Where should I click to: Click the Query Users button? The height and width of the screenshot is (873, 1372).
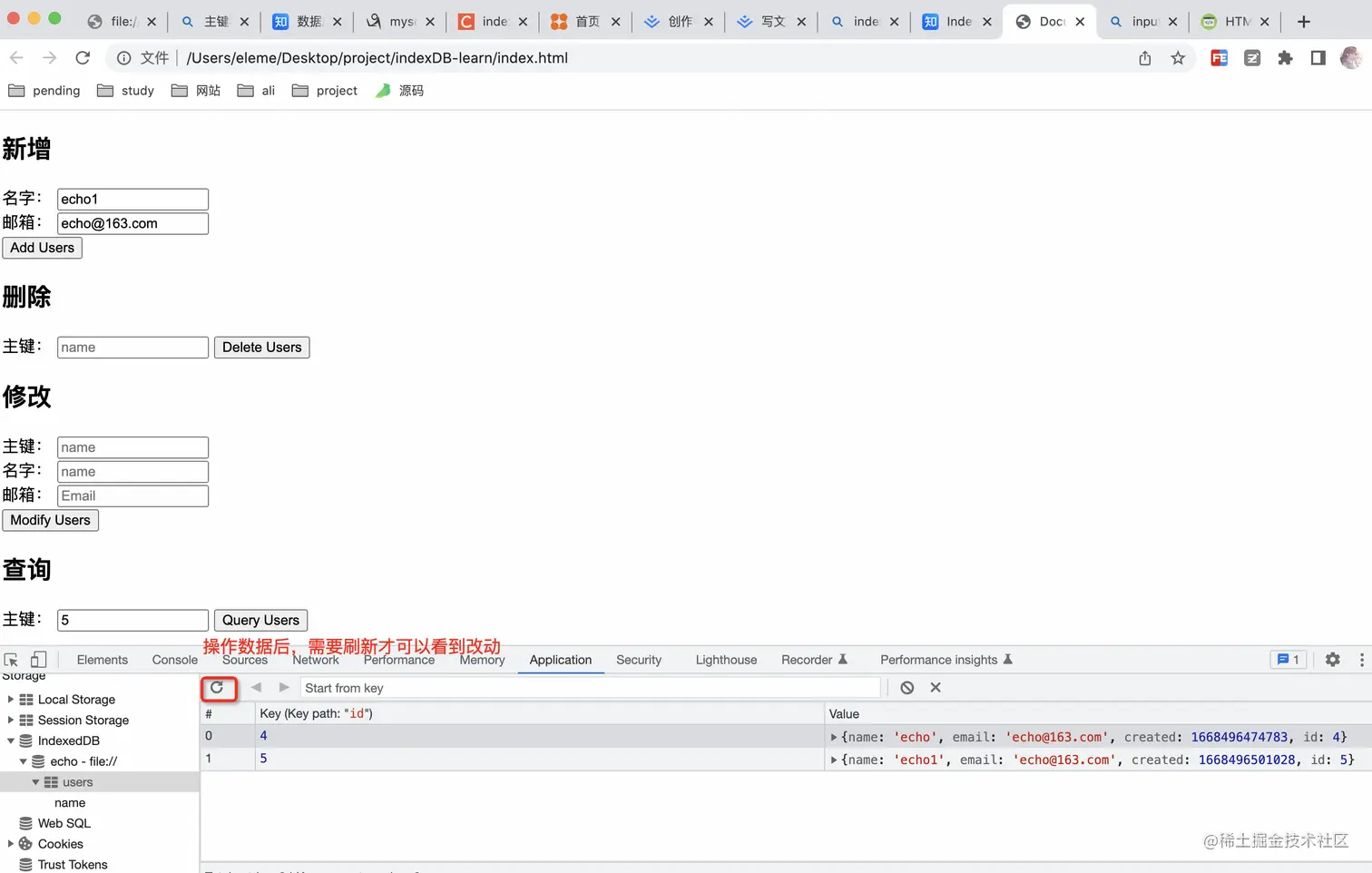pos(261,620)
